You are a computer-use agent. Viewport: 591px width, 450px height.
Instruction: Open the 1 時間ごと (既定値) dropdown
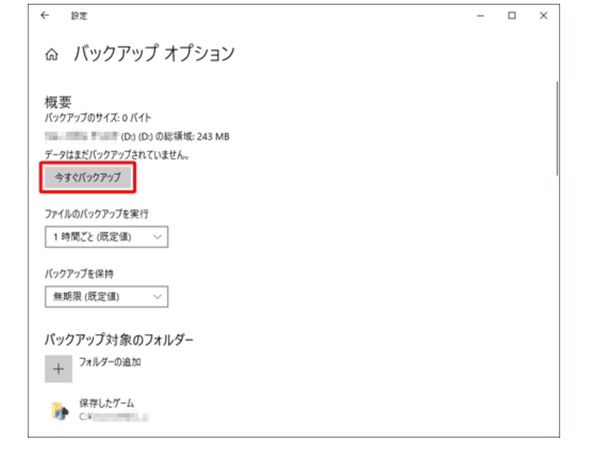pos(106,237)
